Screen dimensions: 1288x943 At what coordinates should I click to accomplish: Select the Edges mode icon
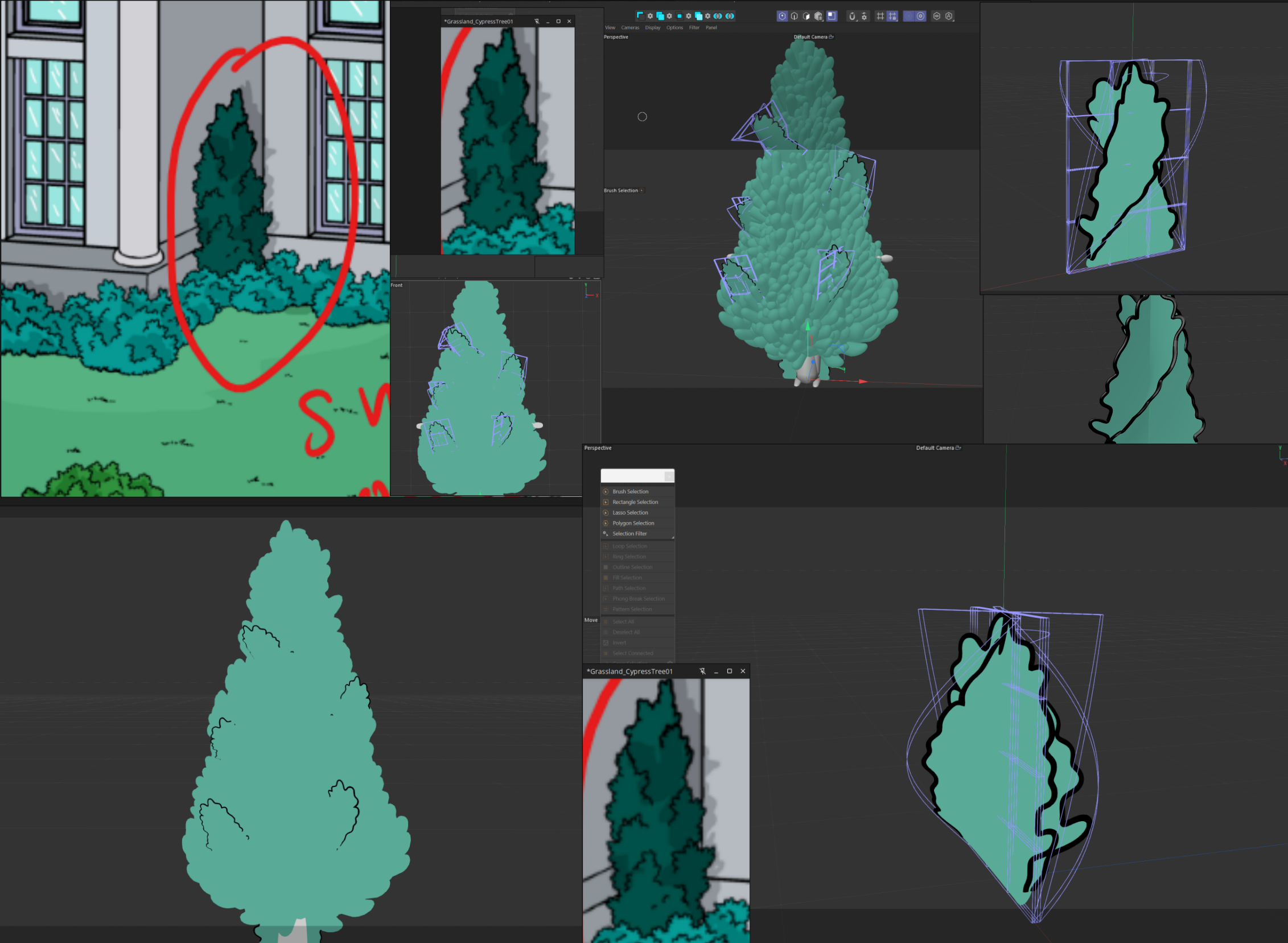[795, 16]
